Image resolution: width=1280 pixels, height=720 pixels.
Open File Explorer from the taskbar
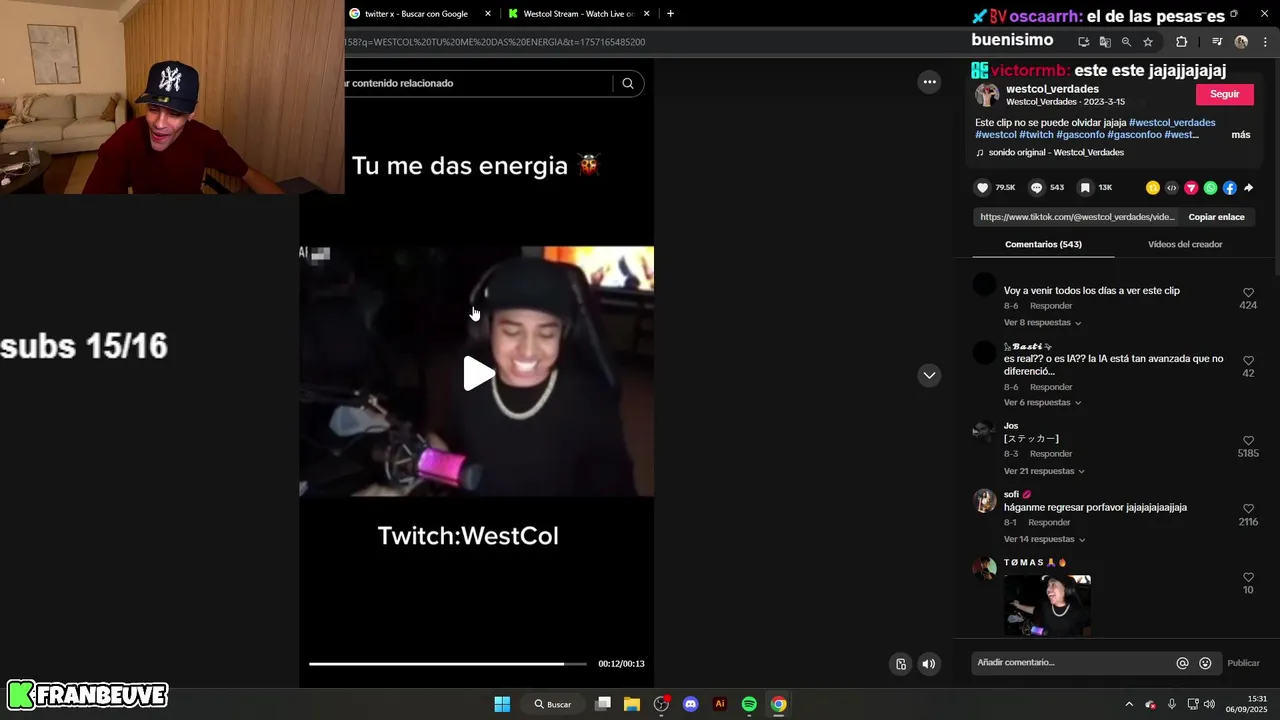point(632,704)
